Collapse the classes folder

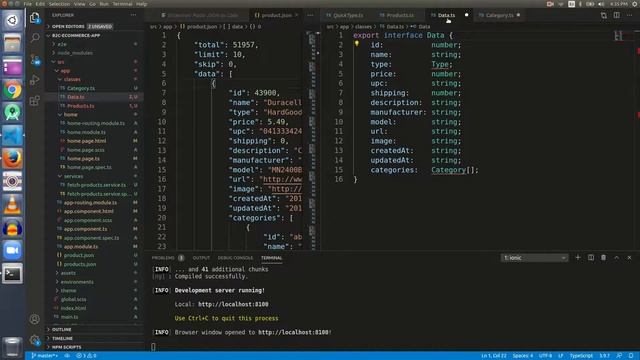pyautogui.click(x=72, y=79)
